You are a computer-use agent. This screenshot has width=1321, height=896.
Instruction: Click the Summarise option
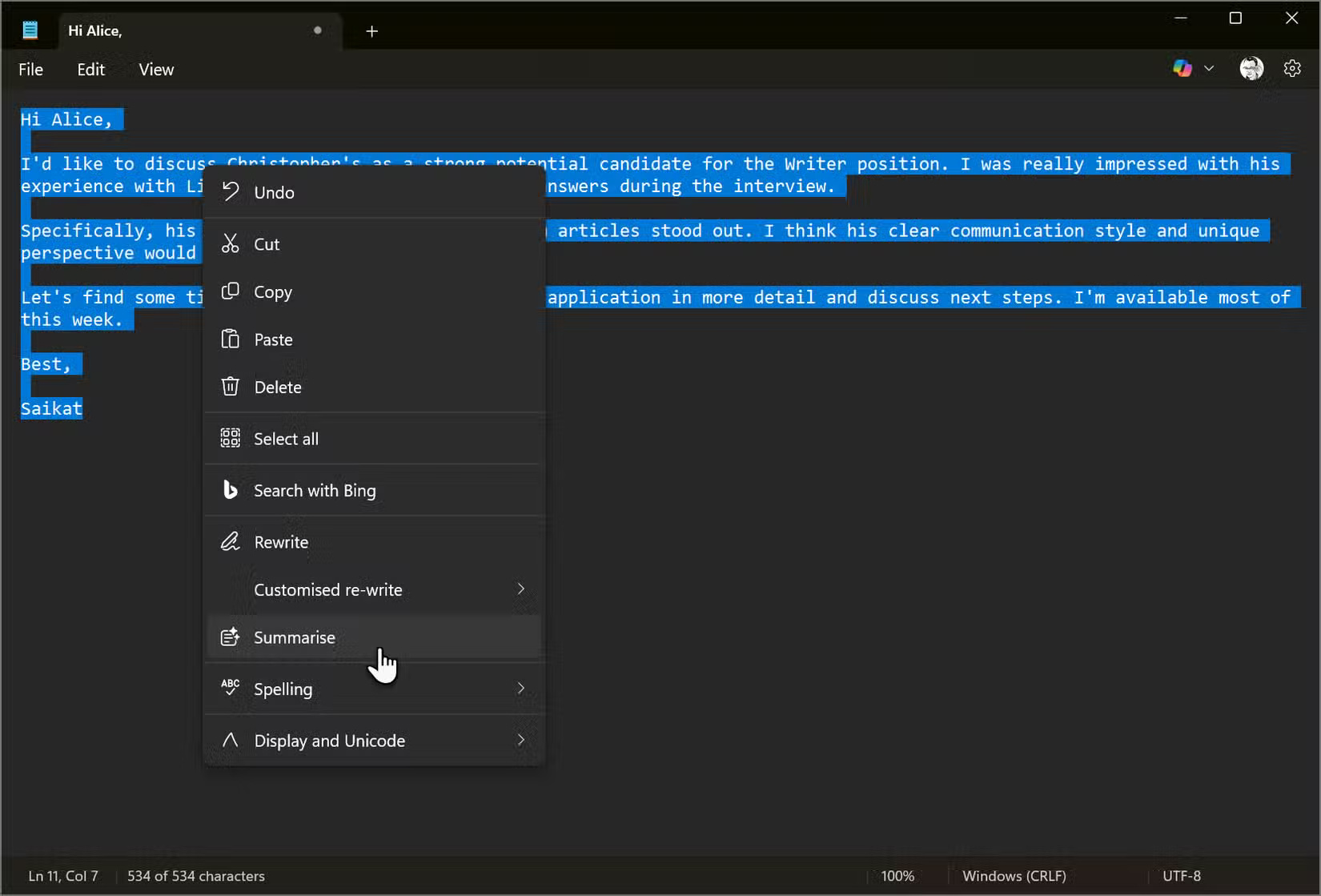pyautogui.click(x=295, y=637)
